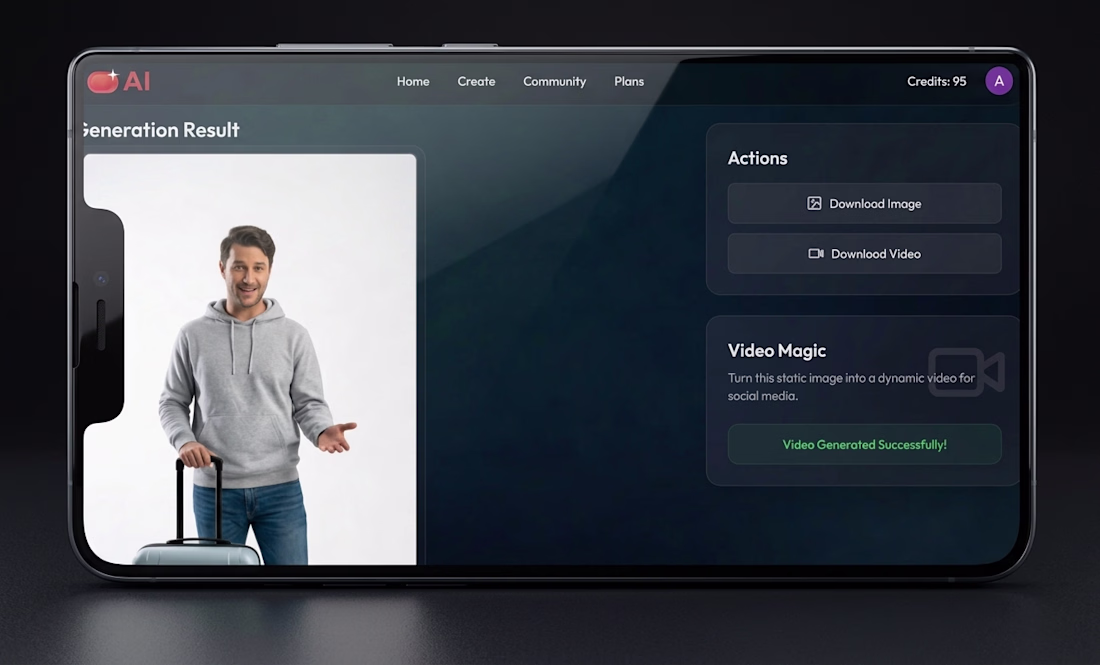The image size is (1100, 665).
Task: Select the generated image of man with suitcase
Action: [x=250, y=359]
